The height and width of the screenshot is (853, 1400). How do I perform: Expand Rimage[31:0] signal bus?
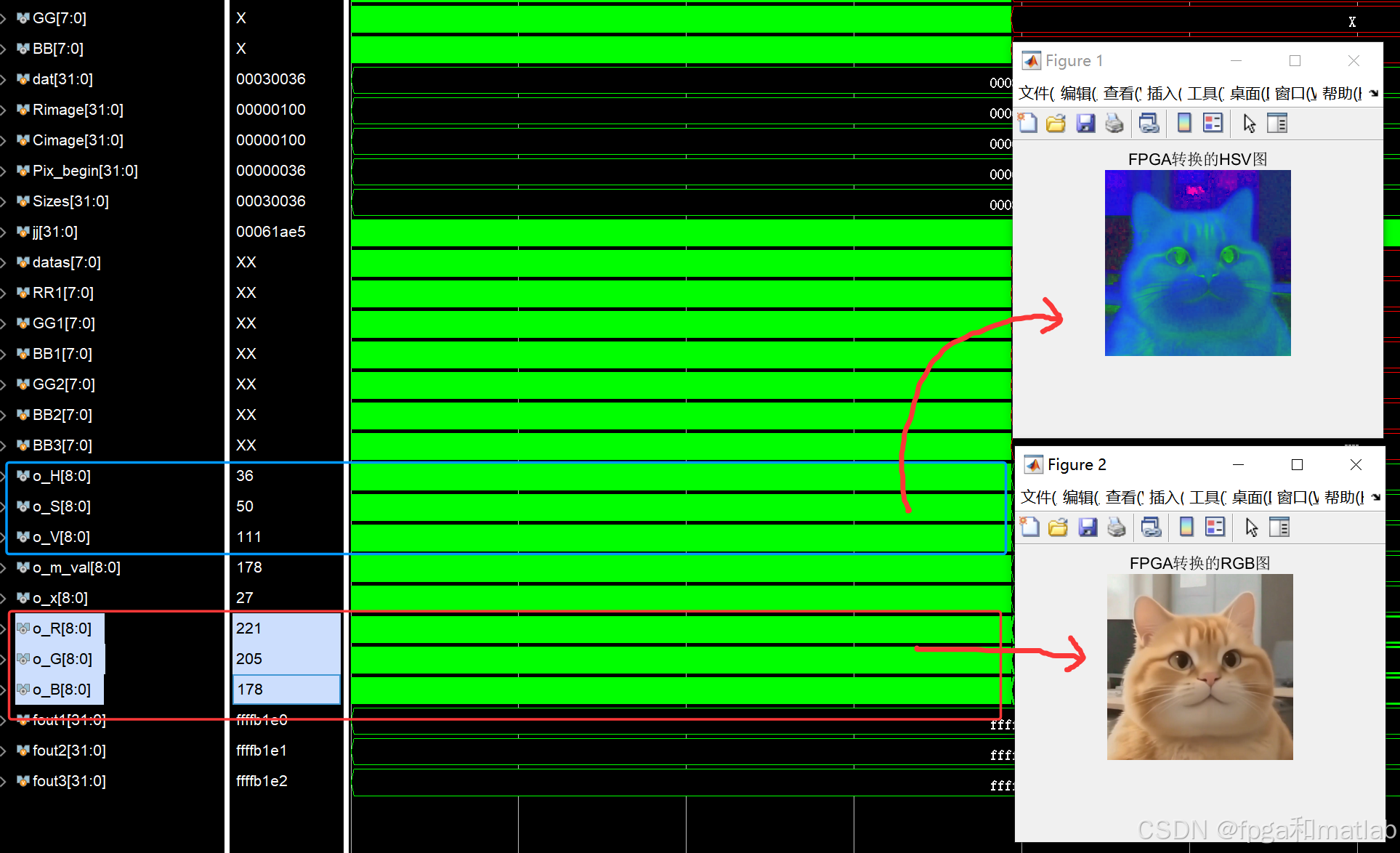click(4, 110)
